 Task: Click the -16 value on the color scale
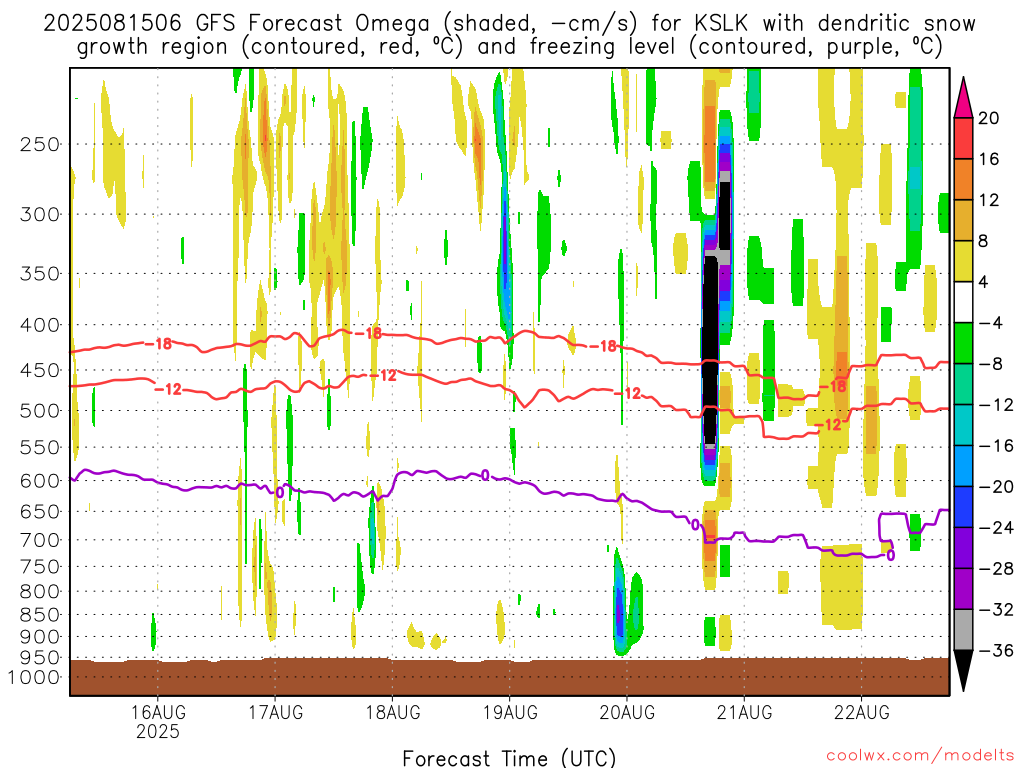(996, 445)
